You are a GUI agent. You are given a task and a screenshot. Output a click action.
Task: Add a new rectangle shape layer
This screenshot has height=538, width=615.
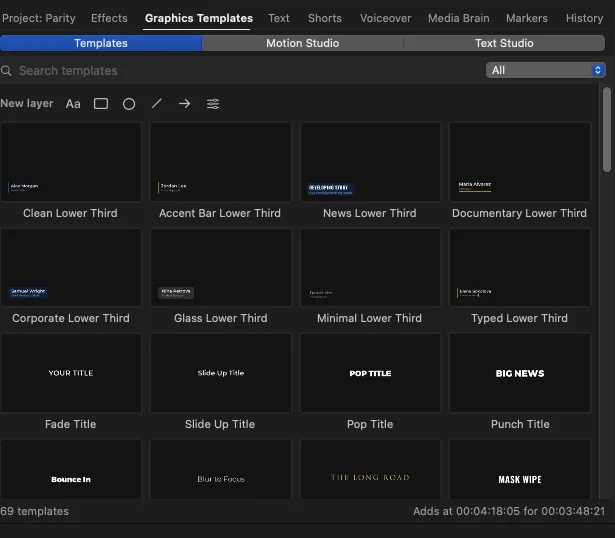[x=101, y=104]
